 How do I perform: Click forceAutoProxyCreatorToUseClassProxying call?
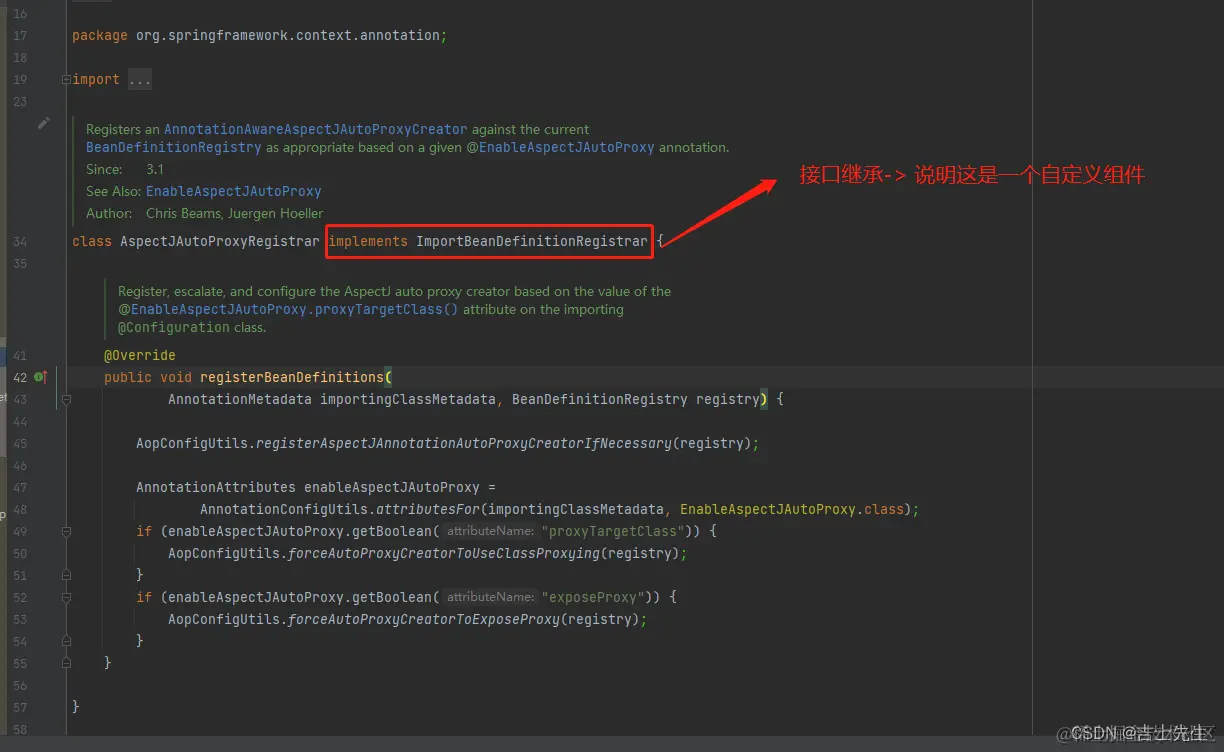tap(444, 553)
